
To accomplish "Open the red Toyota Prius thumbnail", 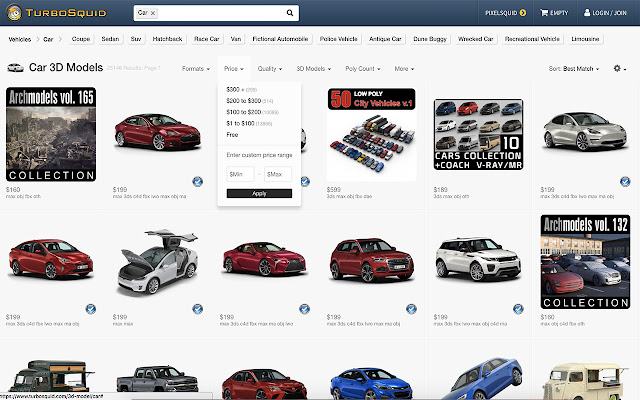I will tap(51, 260).
